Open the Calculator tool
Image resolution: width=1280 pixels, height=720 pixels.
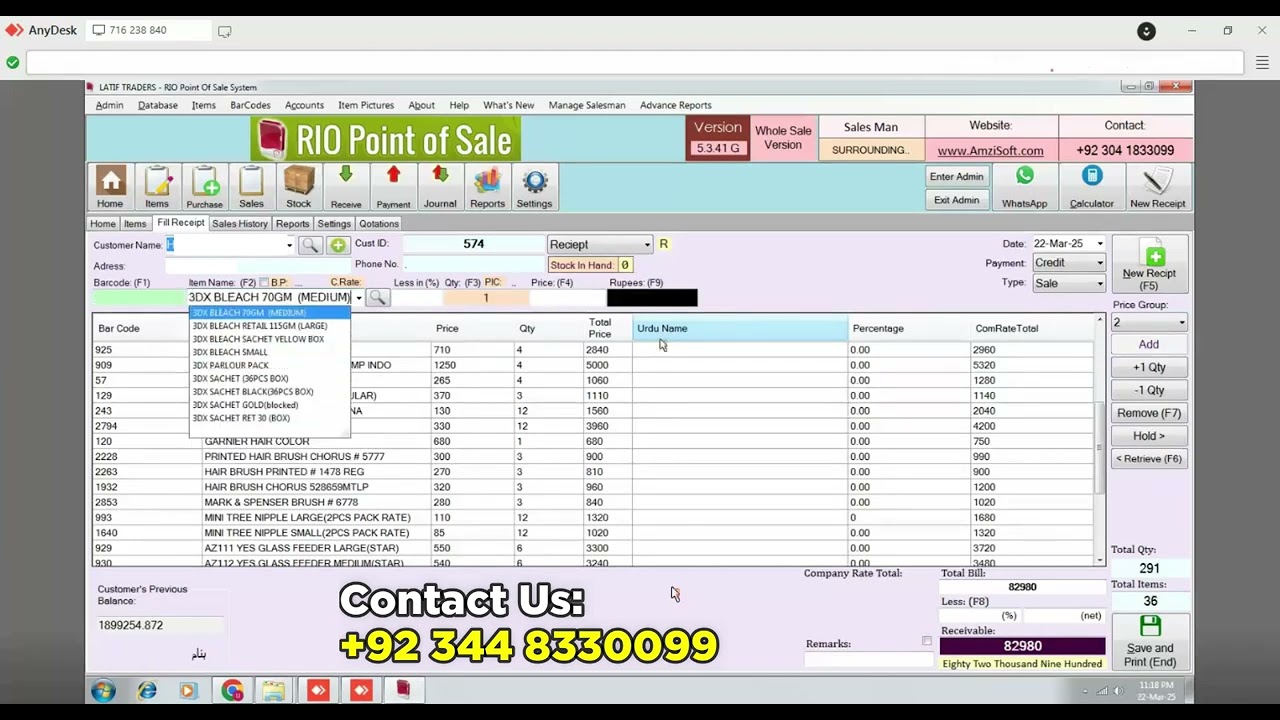1091,187
